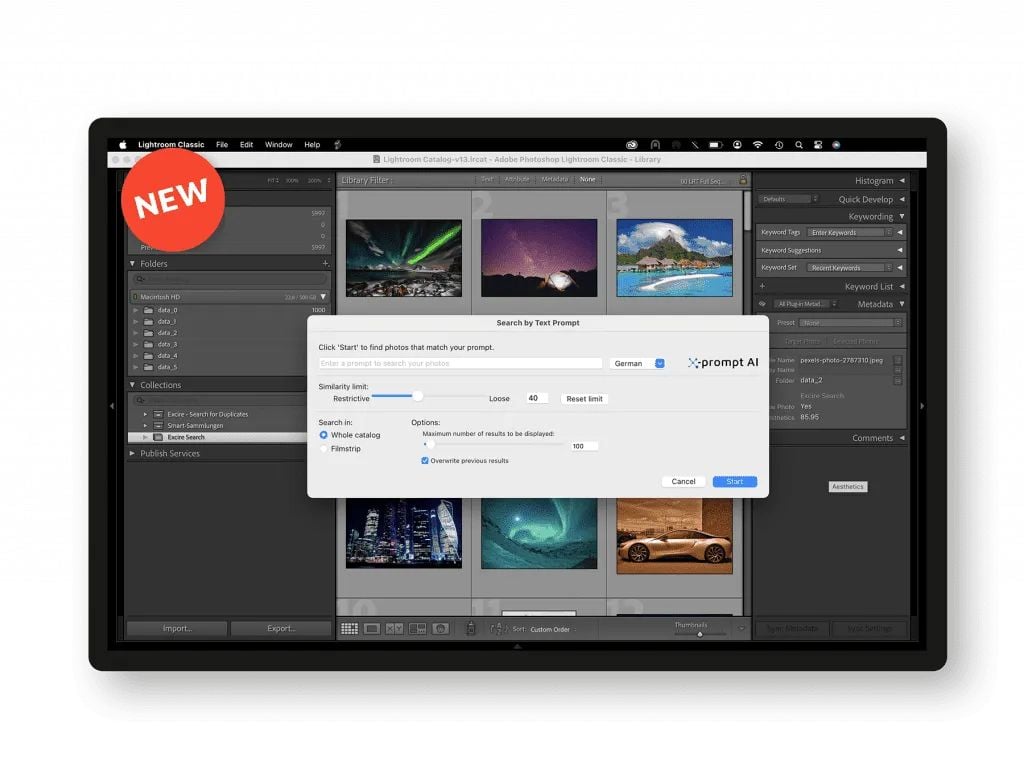Image resolution: width=1024 pixels, height=761 pixels.
Task: Open the Apple menu
Action: (122, 145)
